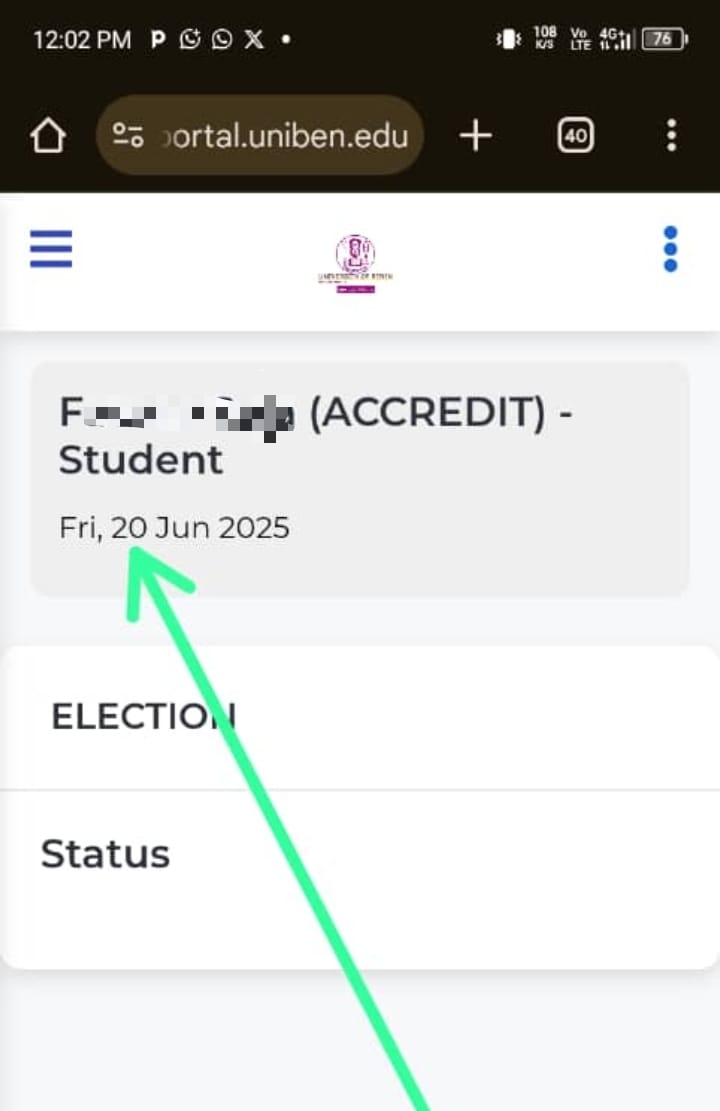Tap the date Fri, 20 Jun 2025
This screenshot has height=1111, width=720.
click(175, 527)
